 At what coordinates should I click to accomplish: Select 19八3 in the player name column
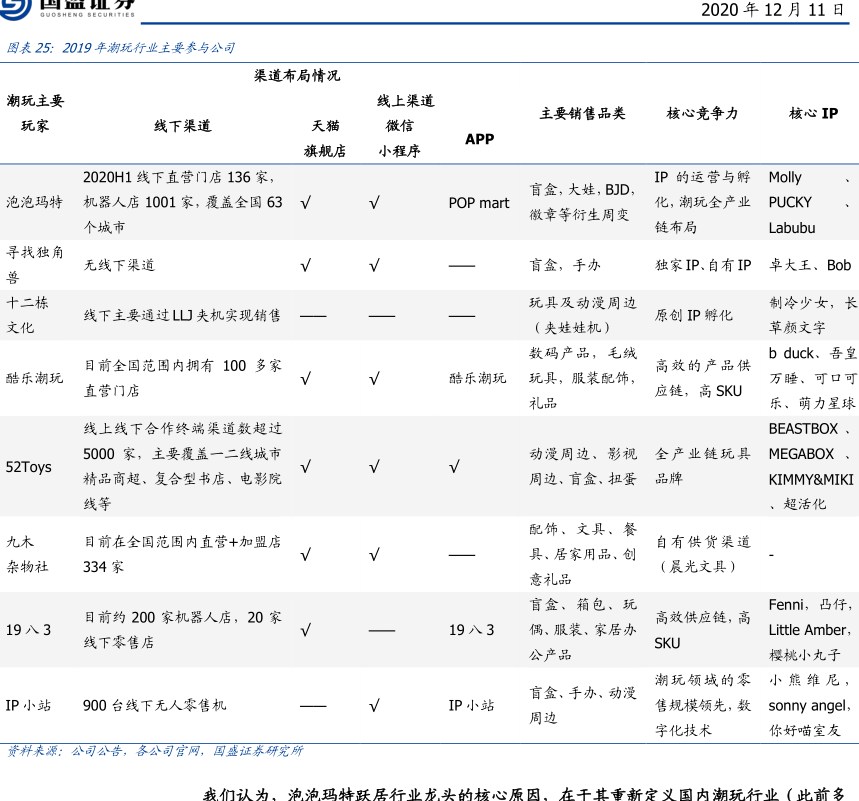pyautogui.click(x=28, y=630)
